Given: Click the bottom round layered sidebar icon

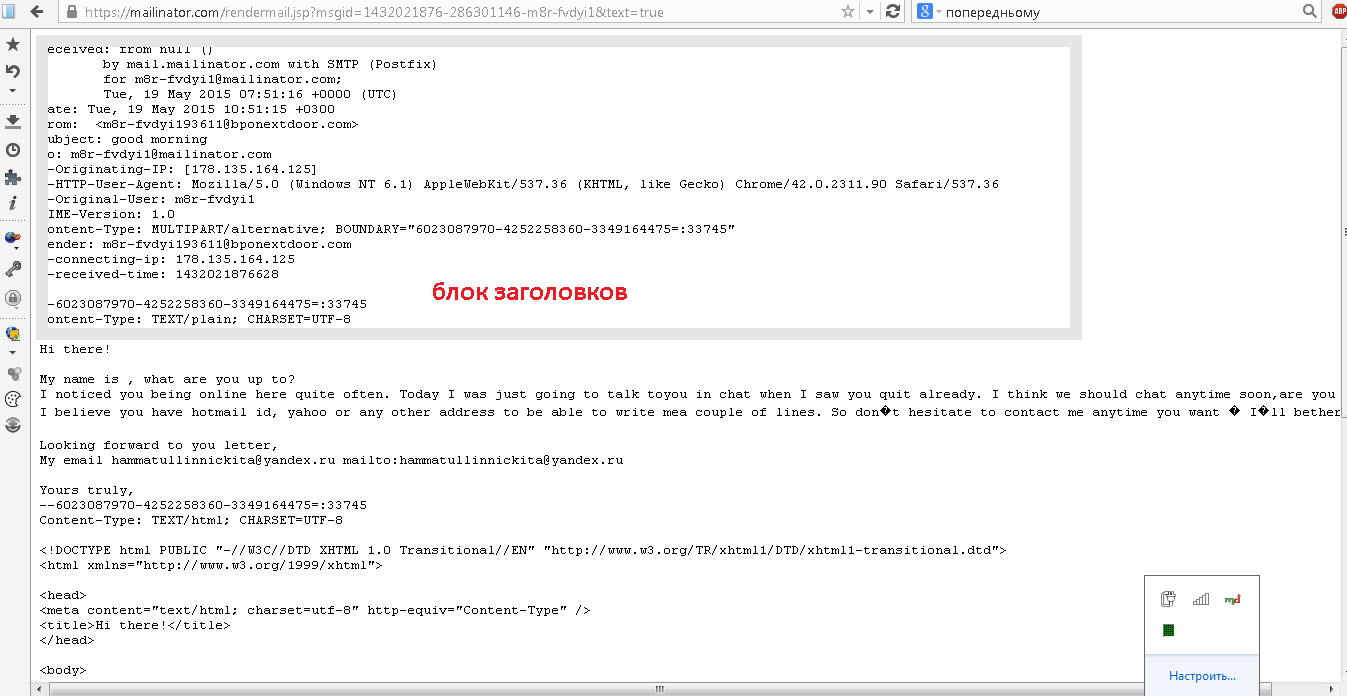Looking at the screenshot, I should click(13, 425).
